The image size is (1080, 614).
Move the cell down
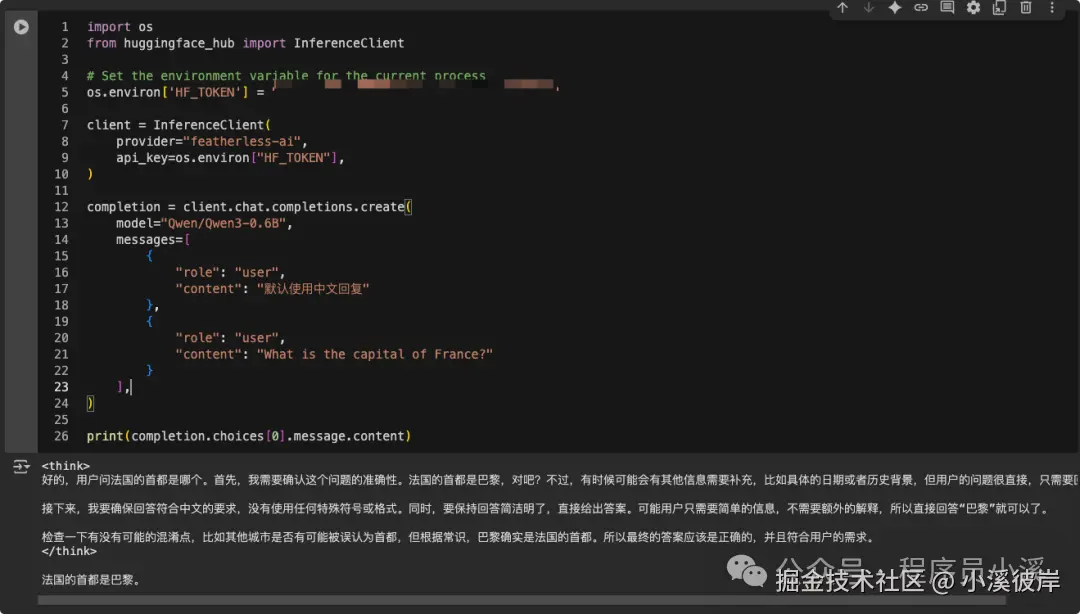coord(868,8)
